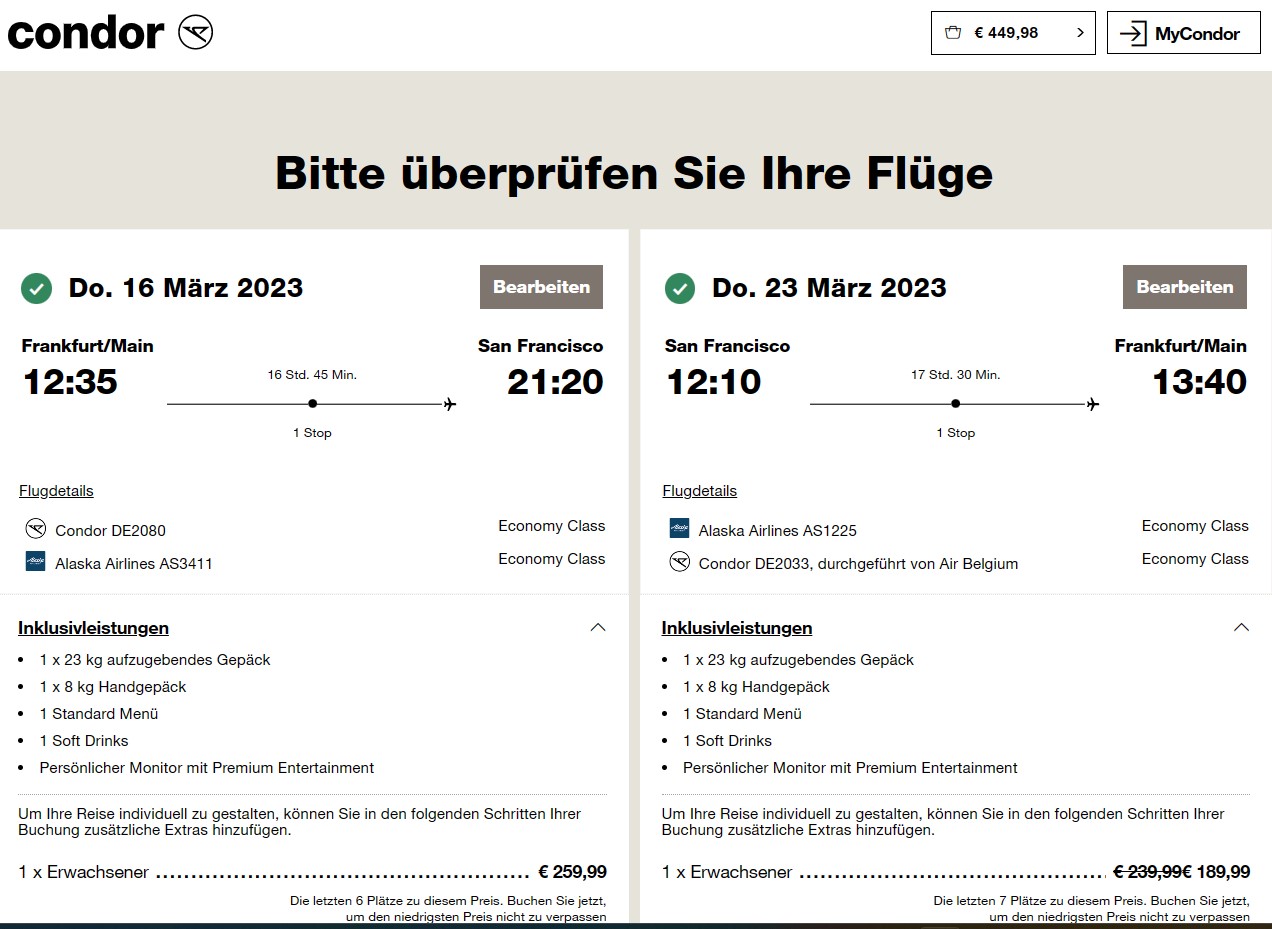Click the Inklusivleistungen heading of outbound flight
1272x929 pixels.
tap(93, 628)
